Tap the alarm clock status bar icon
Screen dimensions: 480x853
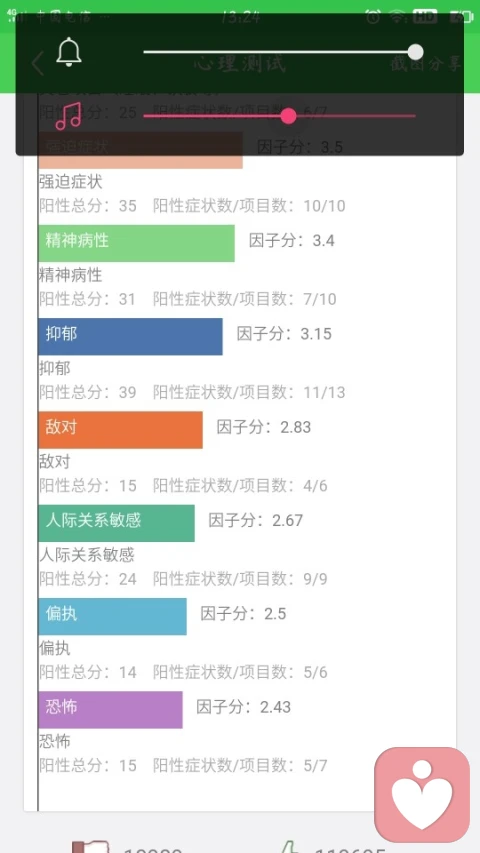coord(373,17)
